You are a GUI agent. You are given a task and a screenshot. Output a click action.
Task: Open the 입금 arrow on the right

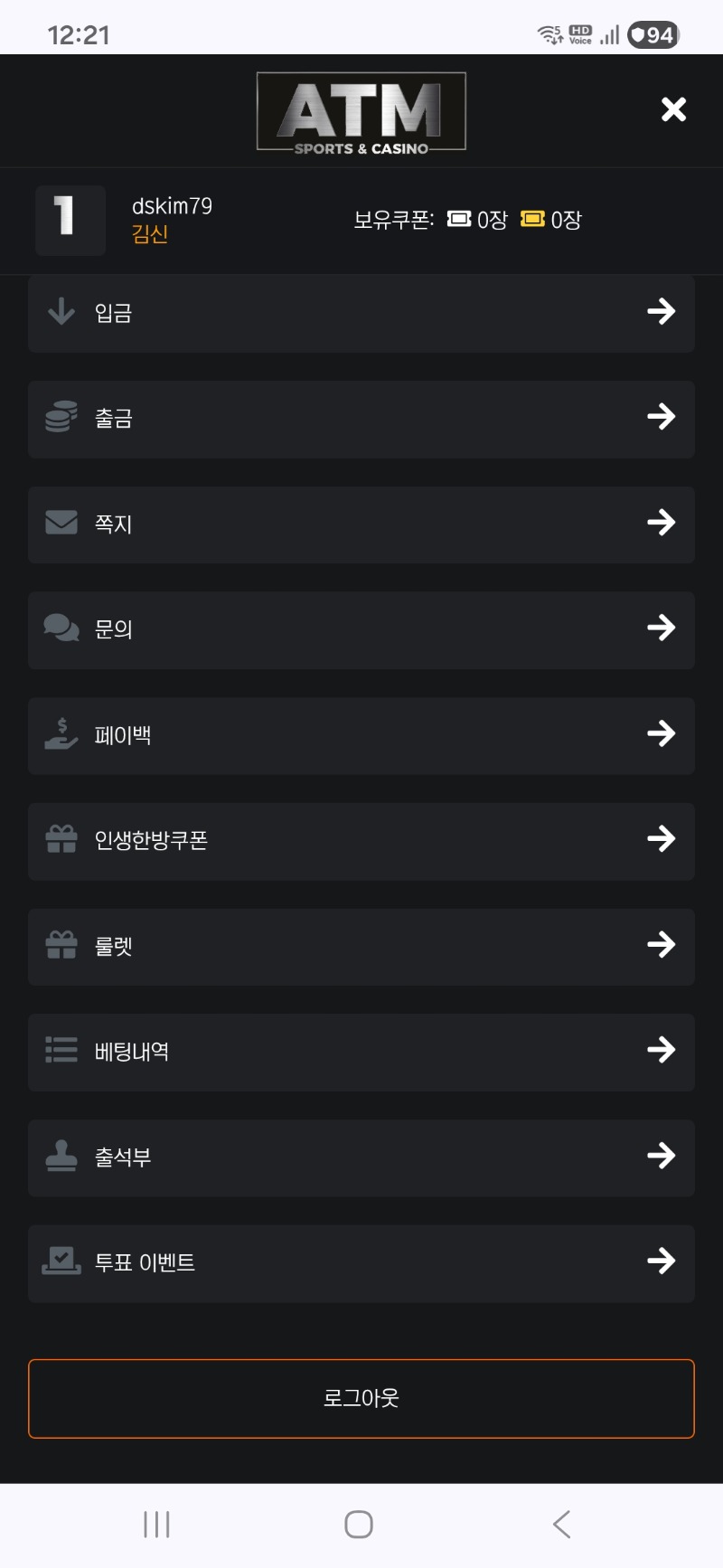pyautogui.click(x=662, y=311)
